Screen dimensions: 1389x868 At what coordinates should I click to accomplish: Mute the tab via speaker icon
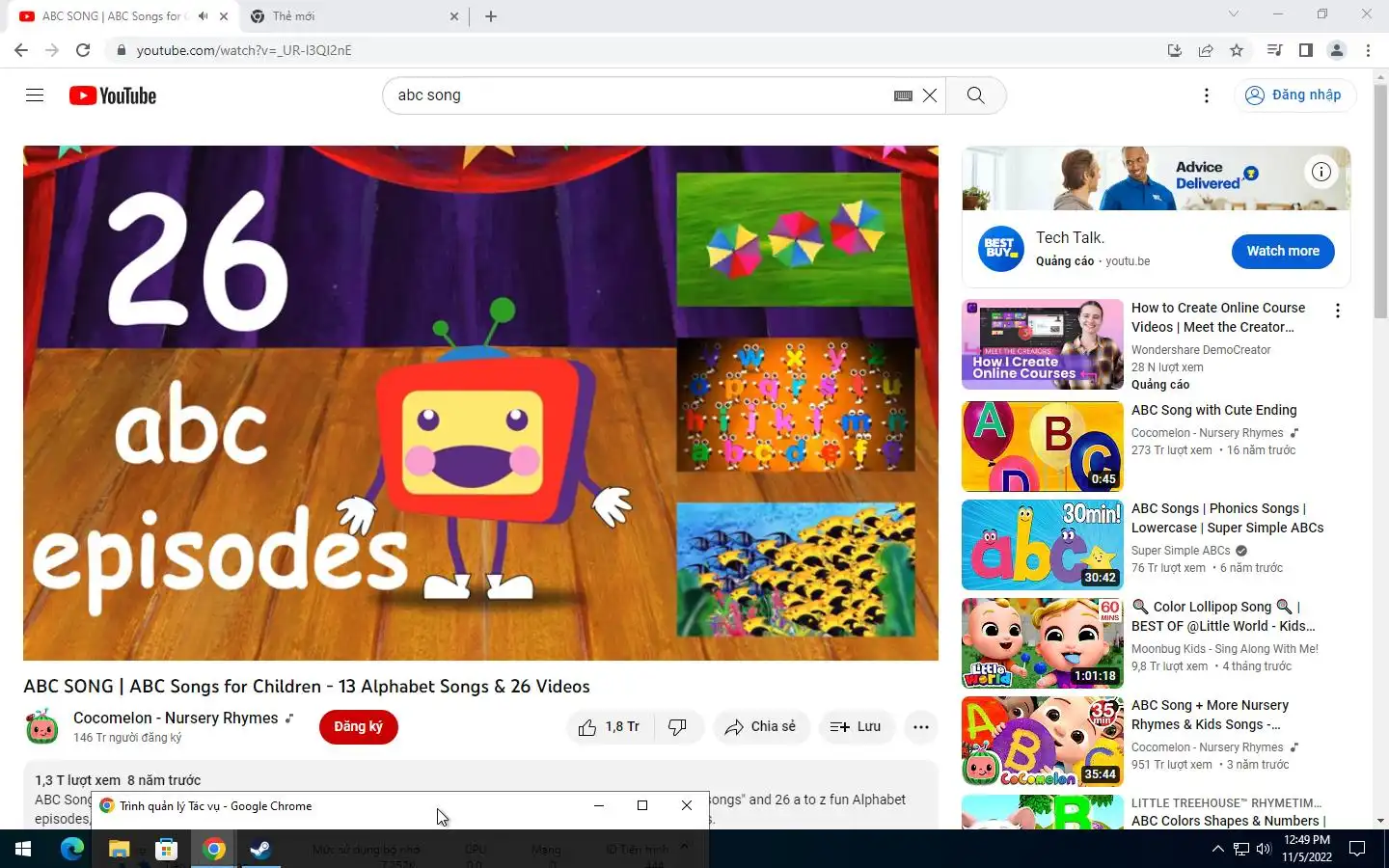point(203,16)
